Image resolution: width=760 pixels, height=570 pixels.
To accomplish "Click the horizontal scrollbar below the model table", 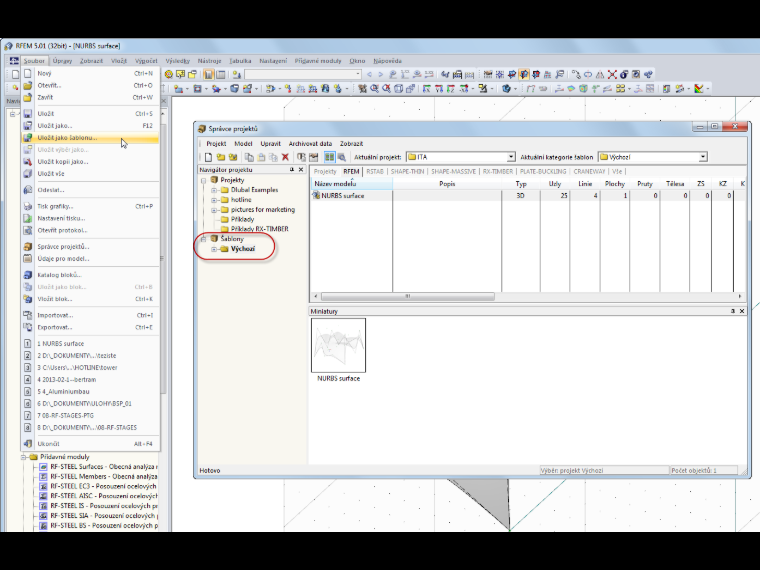I will (x=408, y=296).
